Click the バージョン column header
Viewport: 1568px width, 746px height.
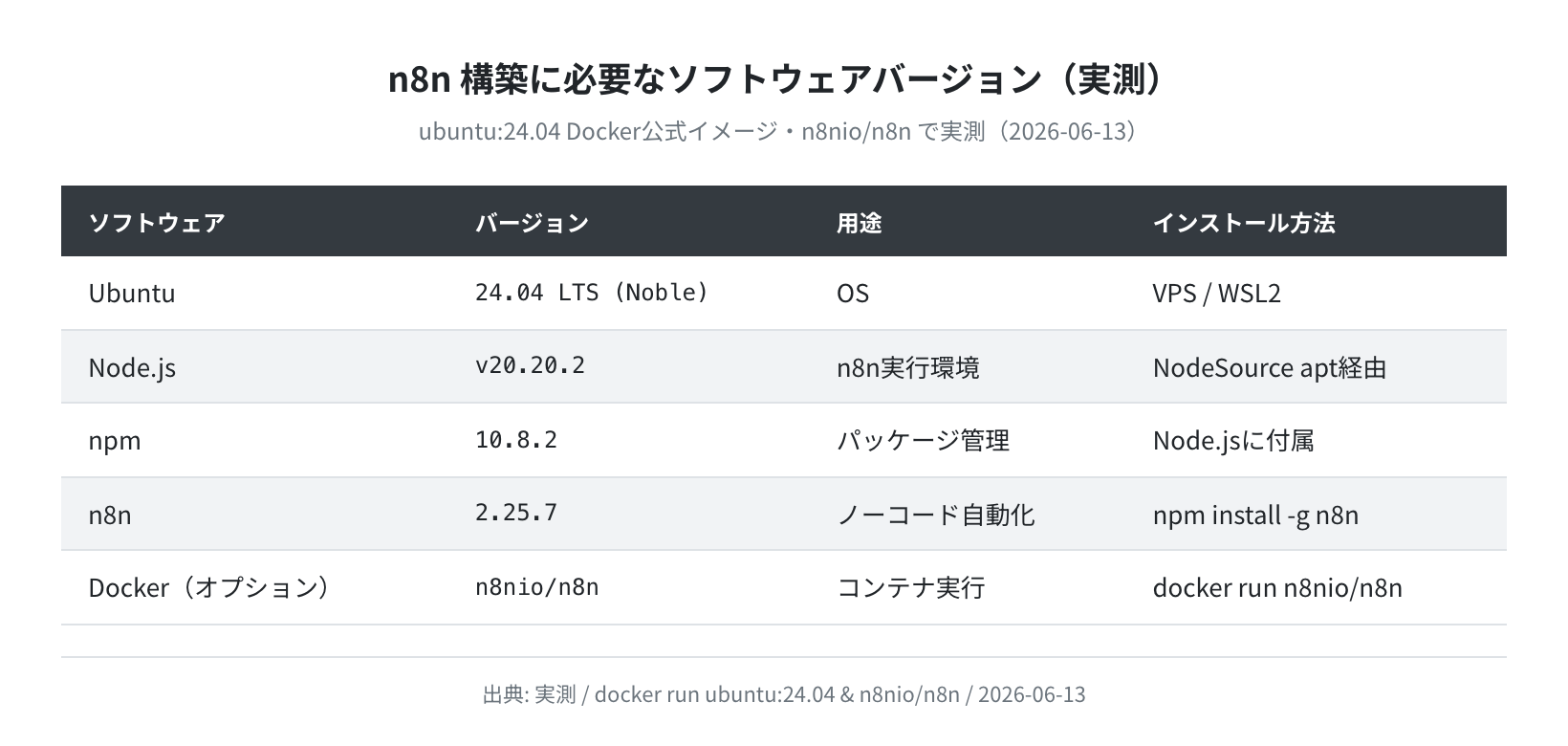[x=532, y=223]
